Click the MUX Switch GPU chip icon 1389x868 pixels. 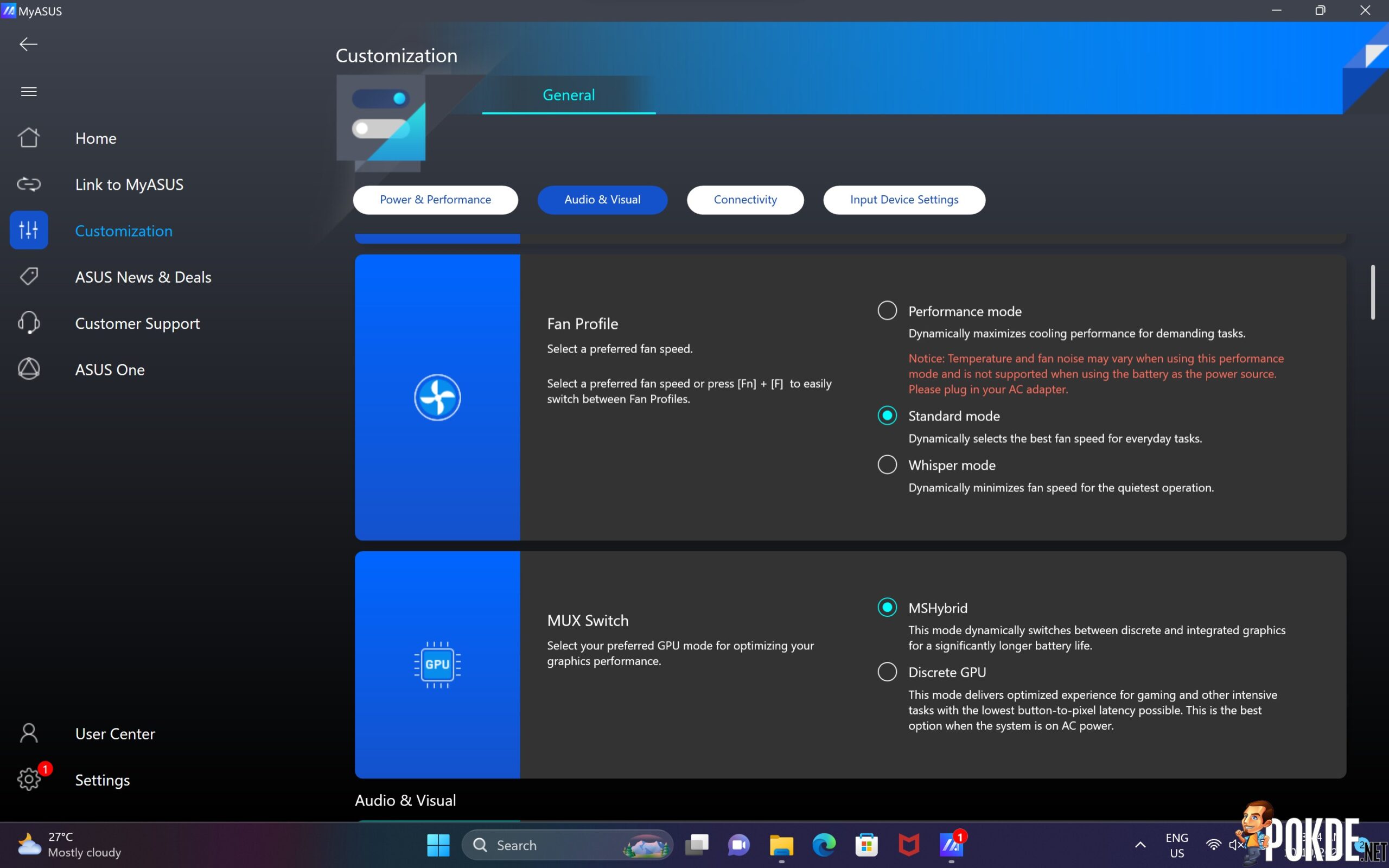coord(437,665)
